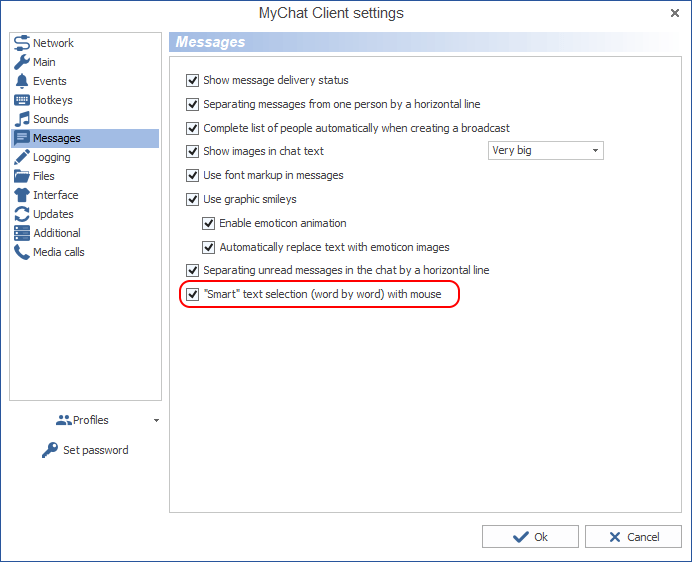Select the wrench icon next to Main

tap(22, 62)
